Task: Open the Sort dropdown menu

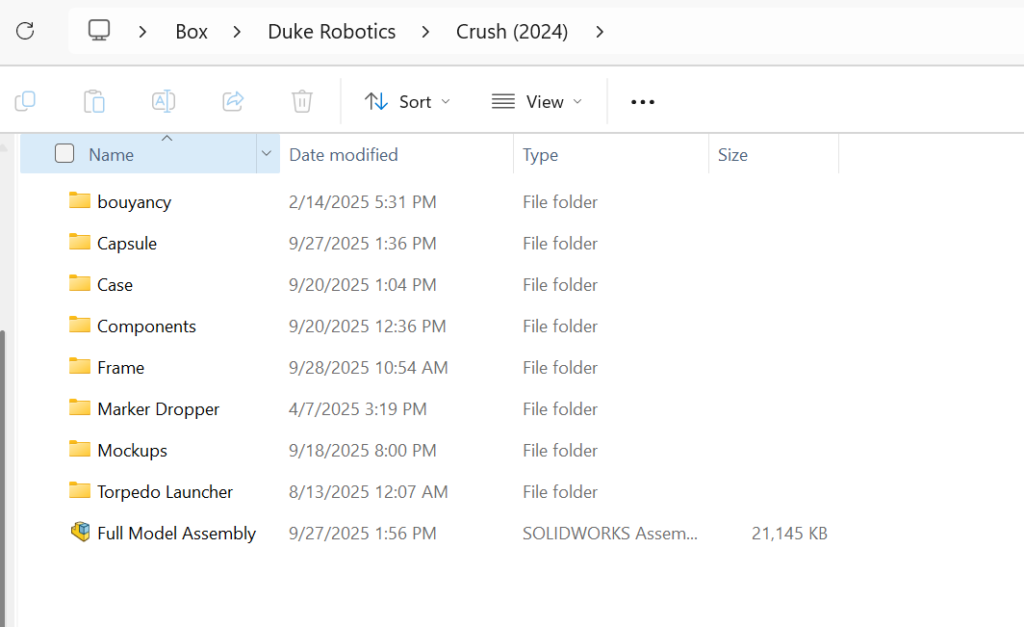Action: pyautogui.click(x=407, y=101)
